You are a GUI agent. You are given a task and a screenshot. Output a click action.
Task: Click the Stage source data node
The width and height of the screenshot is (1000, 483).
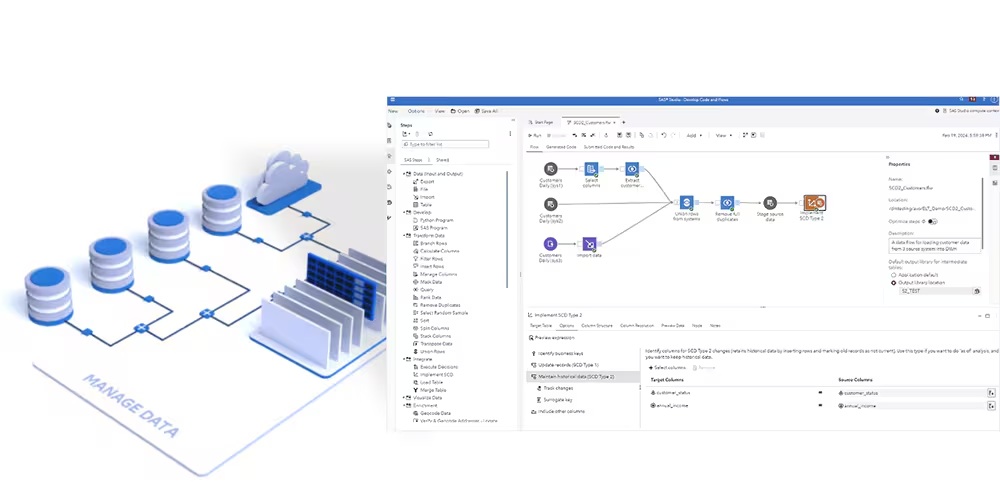770,202
